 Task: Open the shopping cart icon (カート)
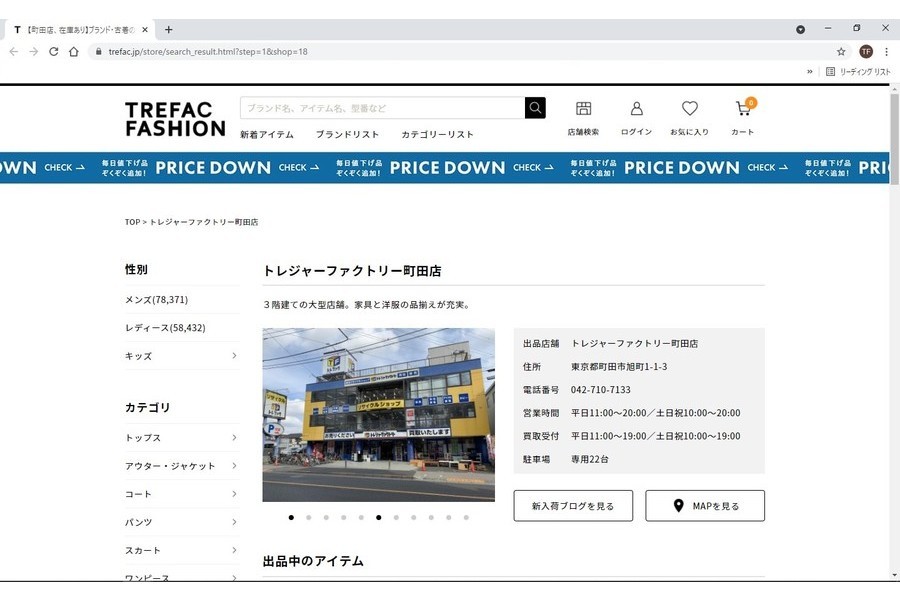[743, 118]
